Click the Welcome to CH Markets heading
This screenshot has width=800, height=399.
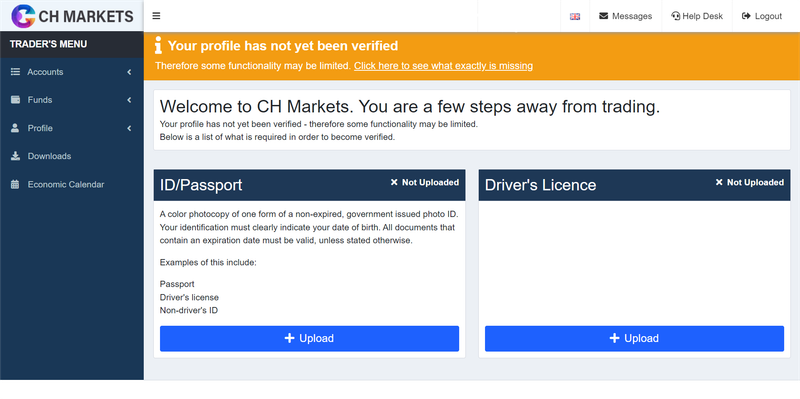[410, 107]
